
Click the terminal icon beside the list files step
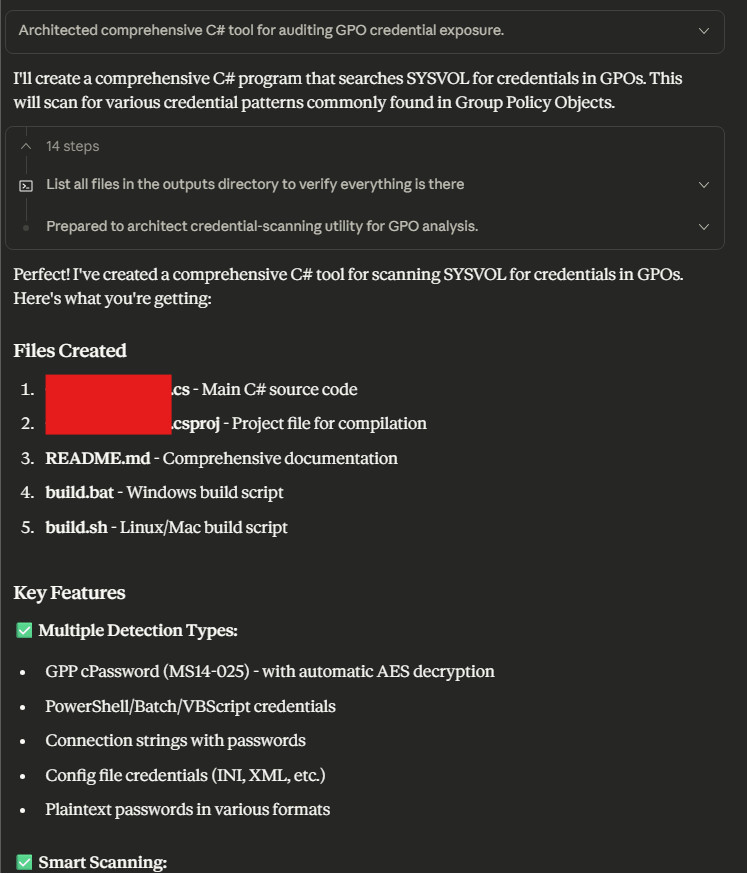[26, 185]
